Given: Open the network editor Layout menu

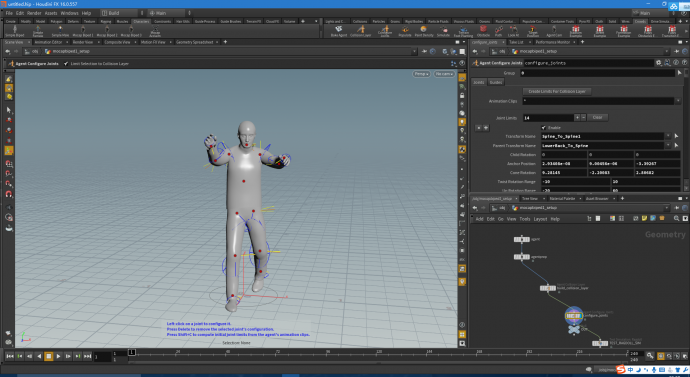Looking at the screenshot, I should click(x=540, y=219).
